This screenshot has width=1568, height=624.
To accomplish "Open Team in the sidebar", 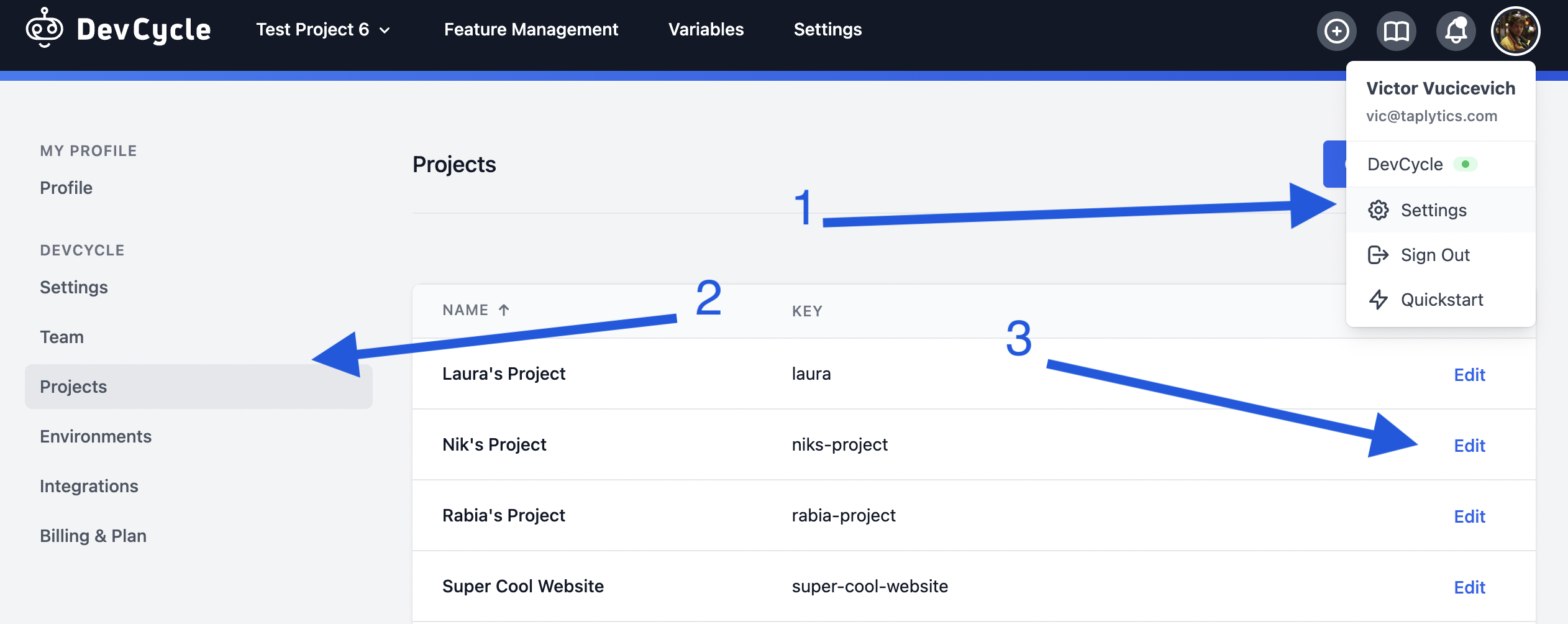I will click(62, 337).
